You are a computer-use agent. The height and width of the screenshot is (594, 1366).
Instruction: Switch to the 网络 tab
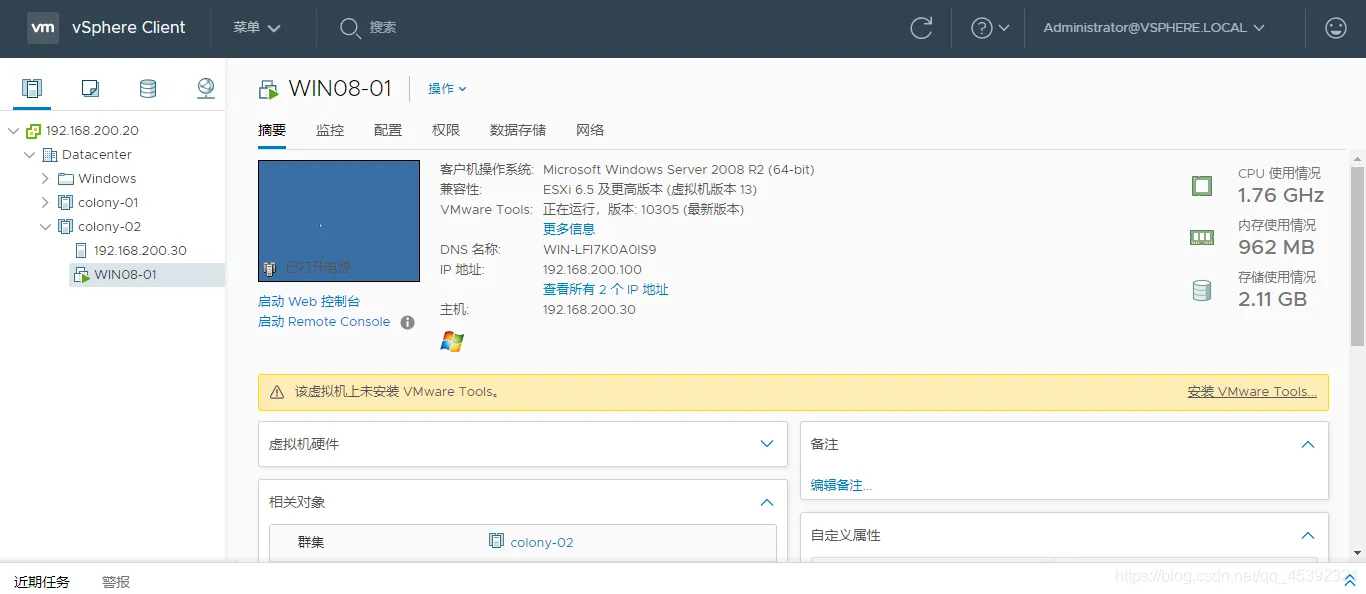tap(590, 130)
